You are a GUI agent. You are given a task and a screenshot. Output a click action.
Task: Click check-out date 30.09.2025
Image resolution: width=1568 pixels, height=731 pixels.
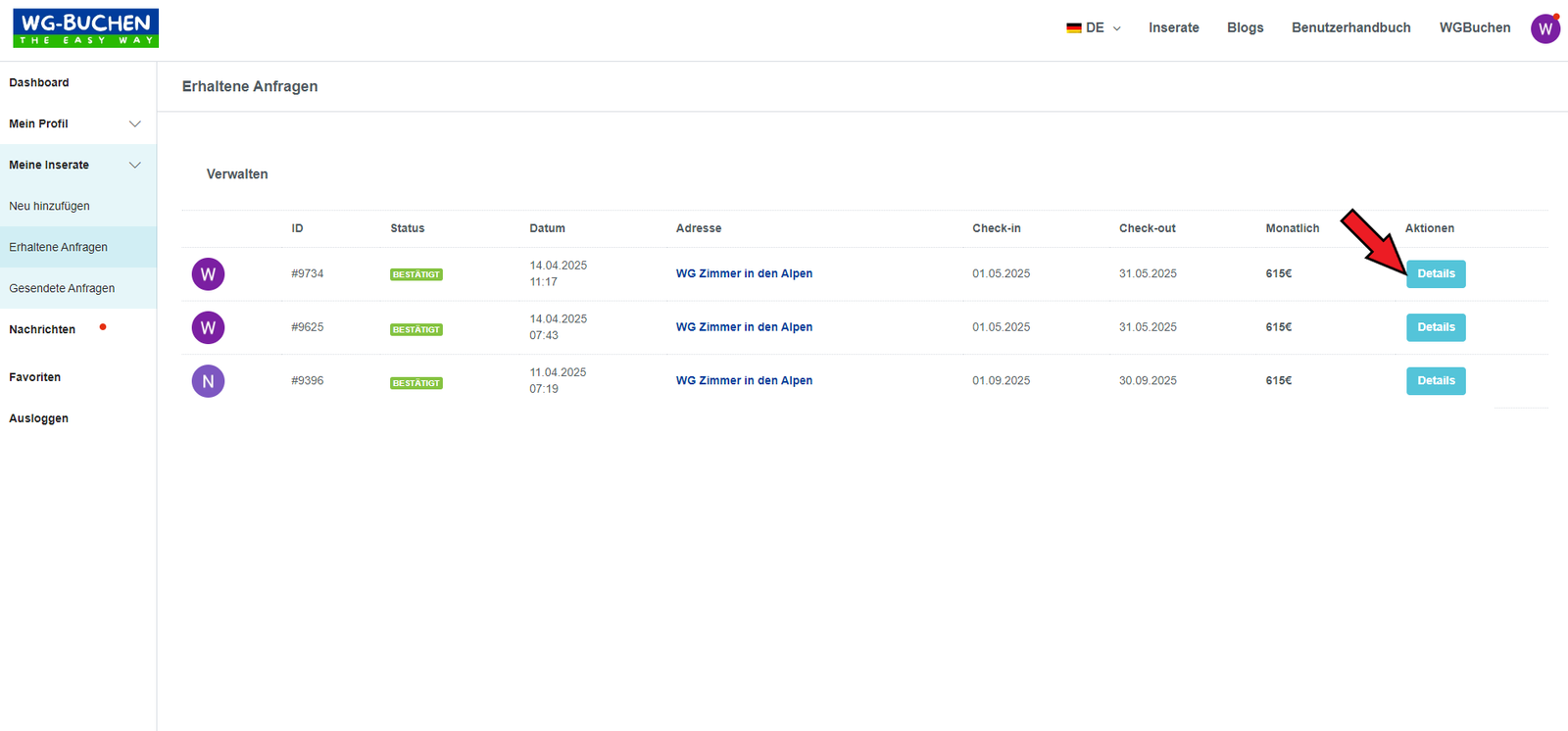coord(1148,380)
